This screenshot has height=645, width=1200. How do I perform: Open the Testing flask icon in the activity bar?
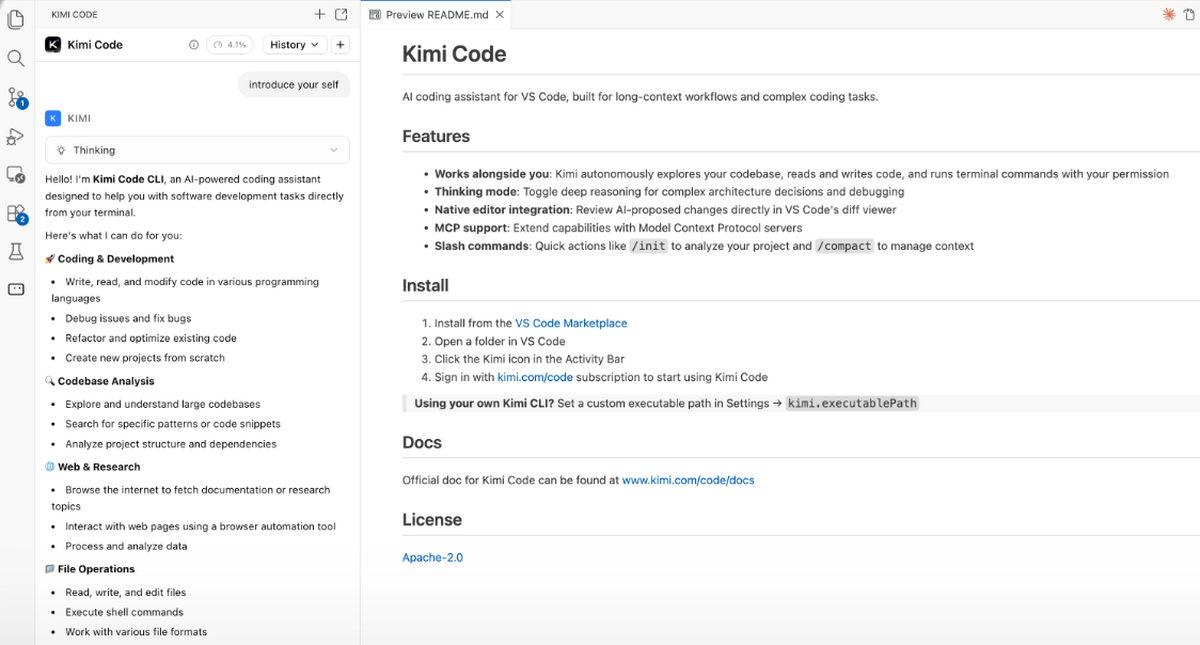(16, 252)
